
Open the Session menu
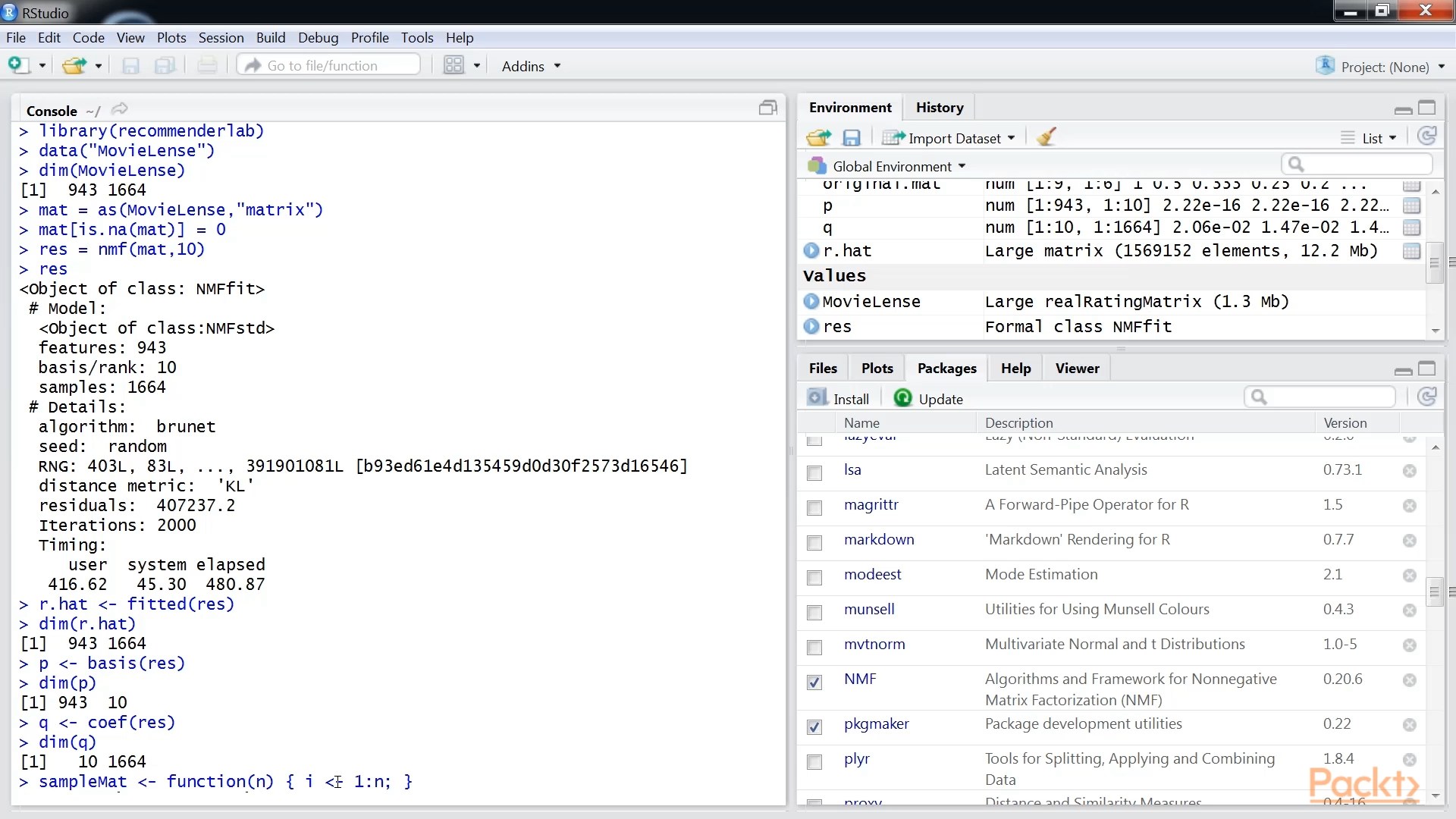[221, 37]
